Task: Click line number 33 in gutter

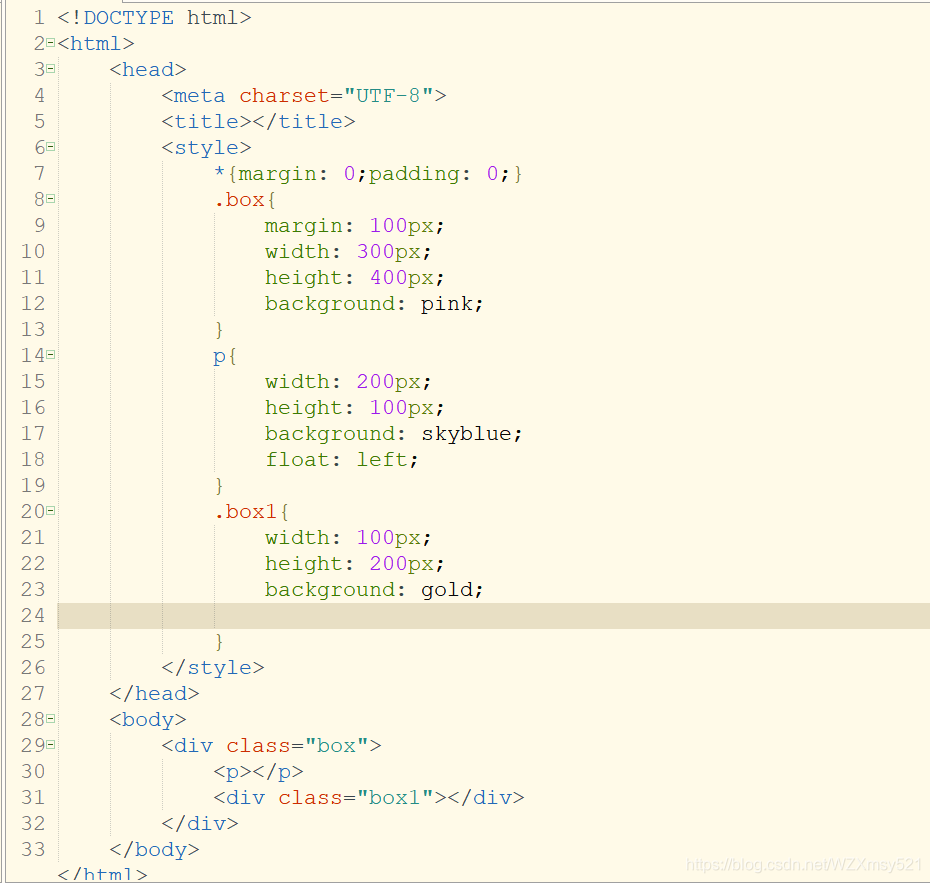Action: click(x=33, y=849)
